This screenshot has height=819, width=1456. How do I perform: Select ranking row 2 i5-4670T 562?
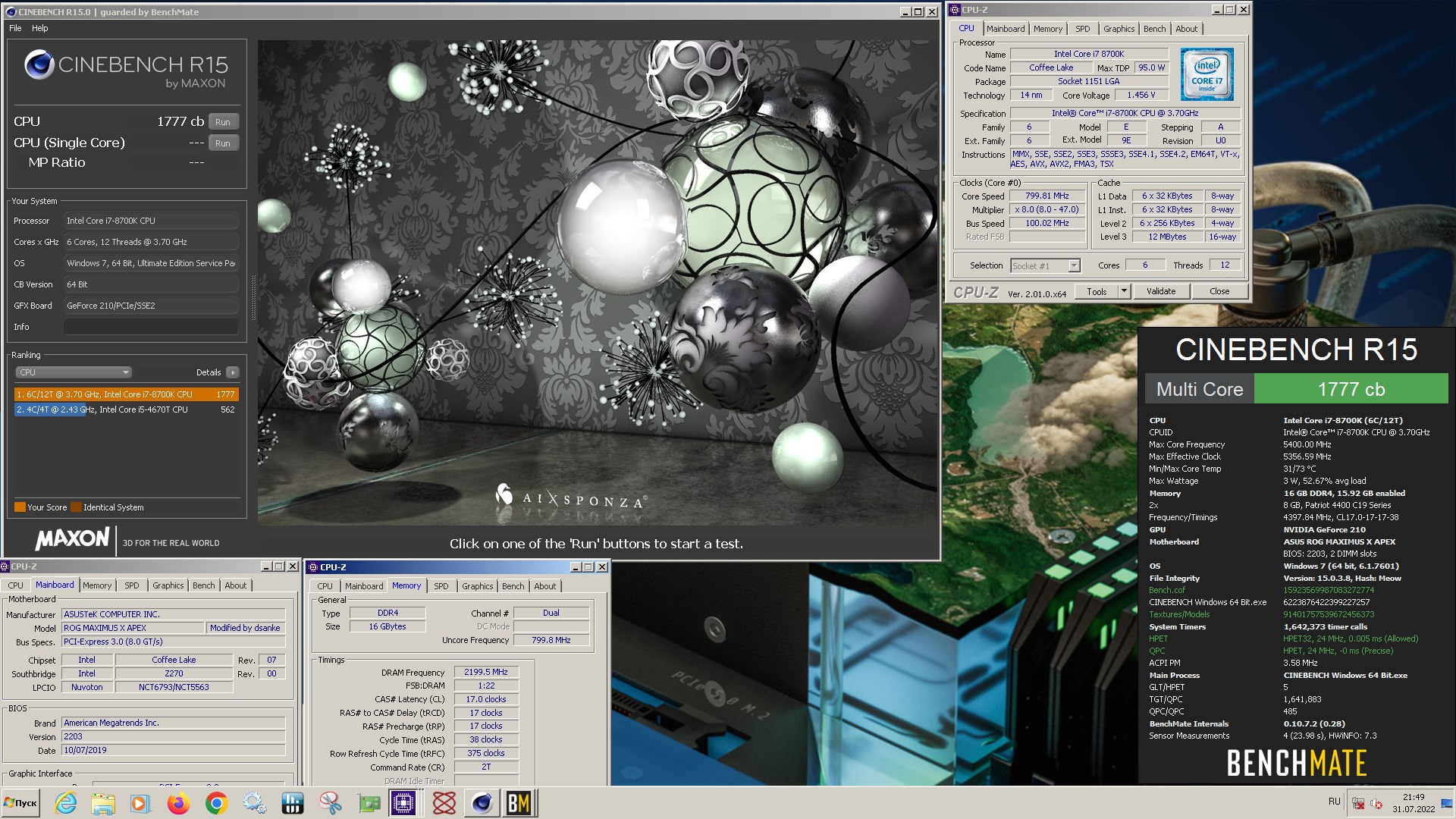pos(127,409)
